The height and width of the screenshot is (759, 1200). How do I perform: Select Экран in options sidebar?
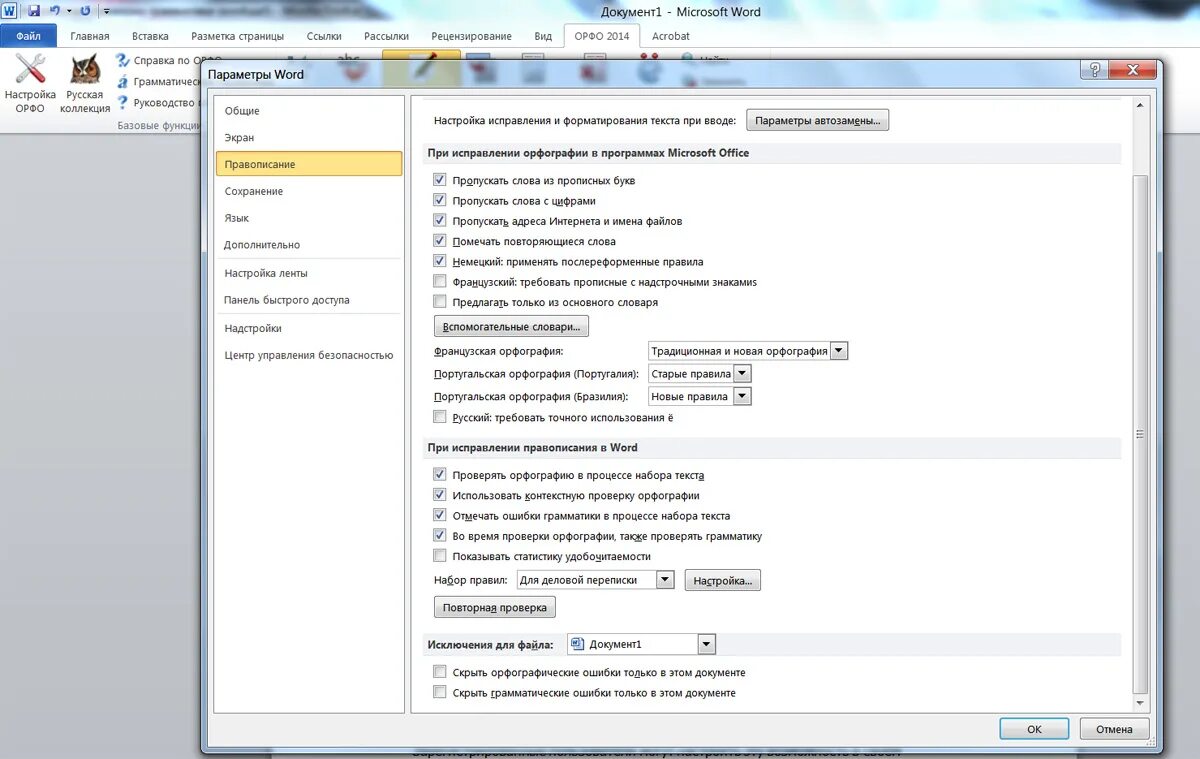pos(309,138)
